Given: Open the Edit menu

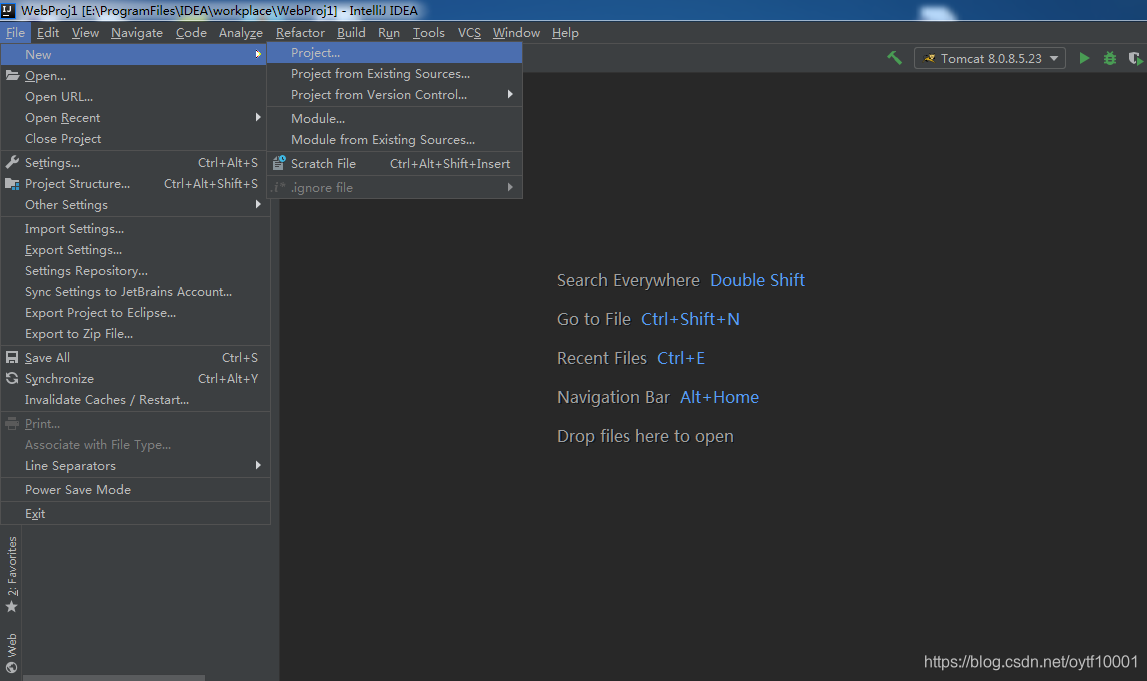Looking at the screenshot, I should pyautogui.click(x=48, y=32).
